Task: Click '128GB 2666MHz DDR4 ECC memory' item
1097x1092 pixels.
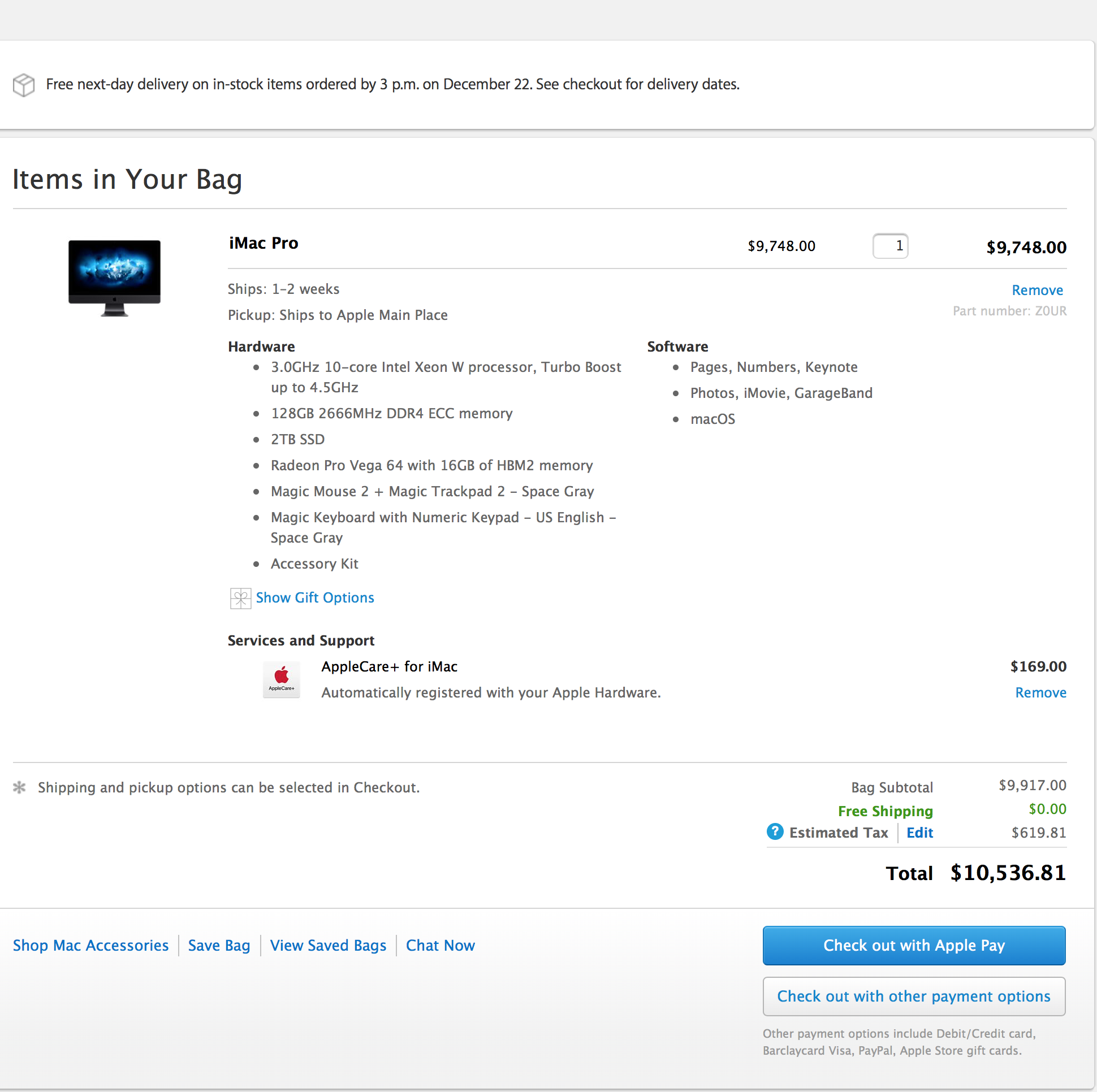Action: tap(391, 413)
